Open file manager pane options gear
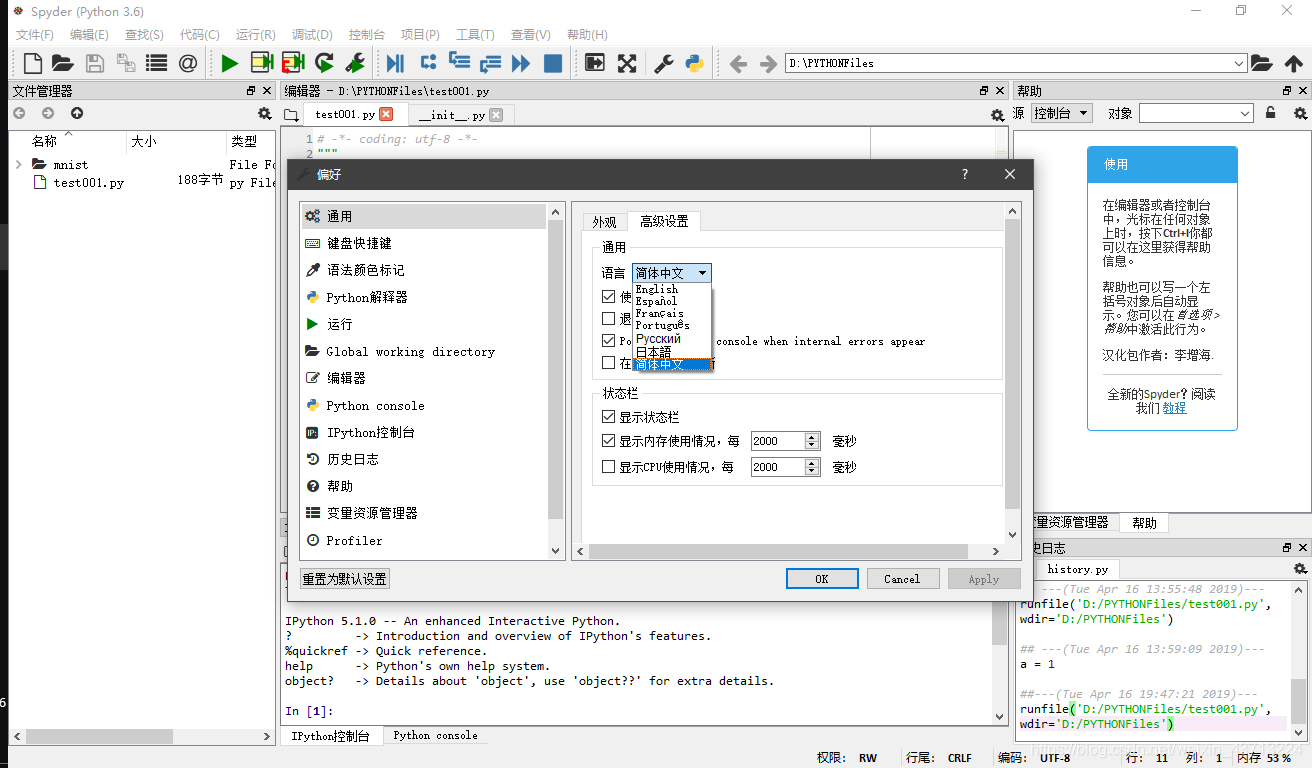This screenshot has width=1312, height=768. coord(264,114)
